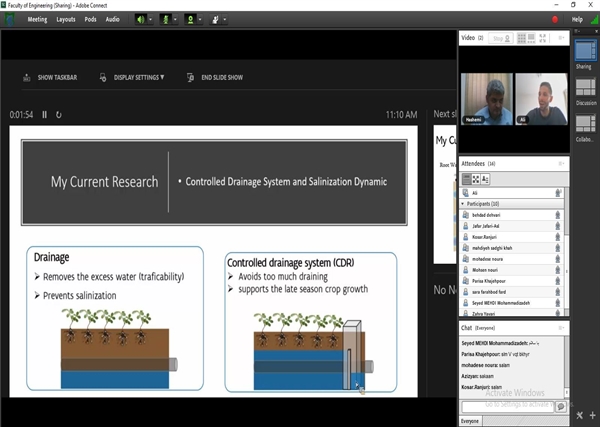Collapse the Participants group in Attendees
Screen dimensions: 600x427
pyautogui.click(x=463, y=203)
